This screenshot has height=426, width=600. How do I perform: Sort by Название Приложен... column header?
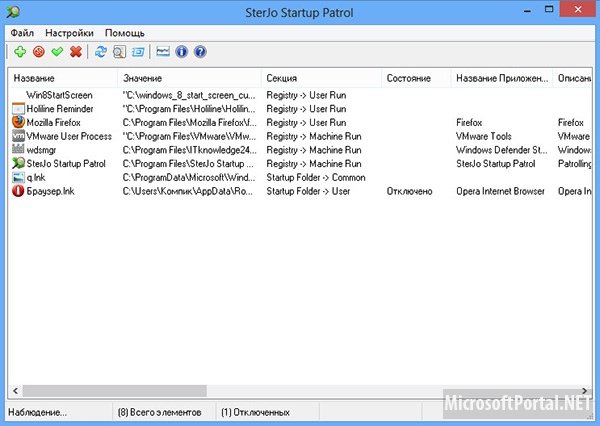(x=502, y=78)
